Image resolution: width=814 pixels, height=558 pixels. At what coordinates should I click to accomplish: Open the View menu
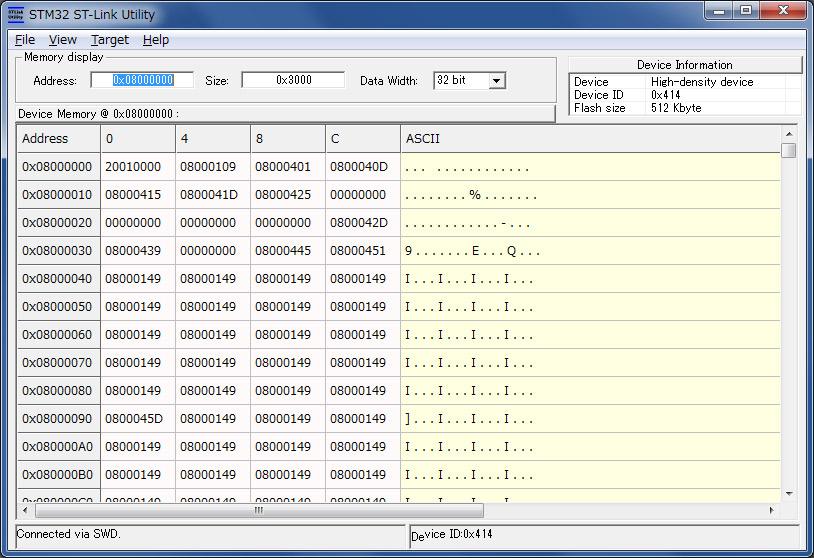point(63,40)
